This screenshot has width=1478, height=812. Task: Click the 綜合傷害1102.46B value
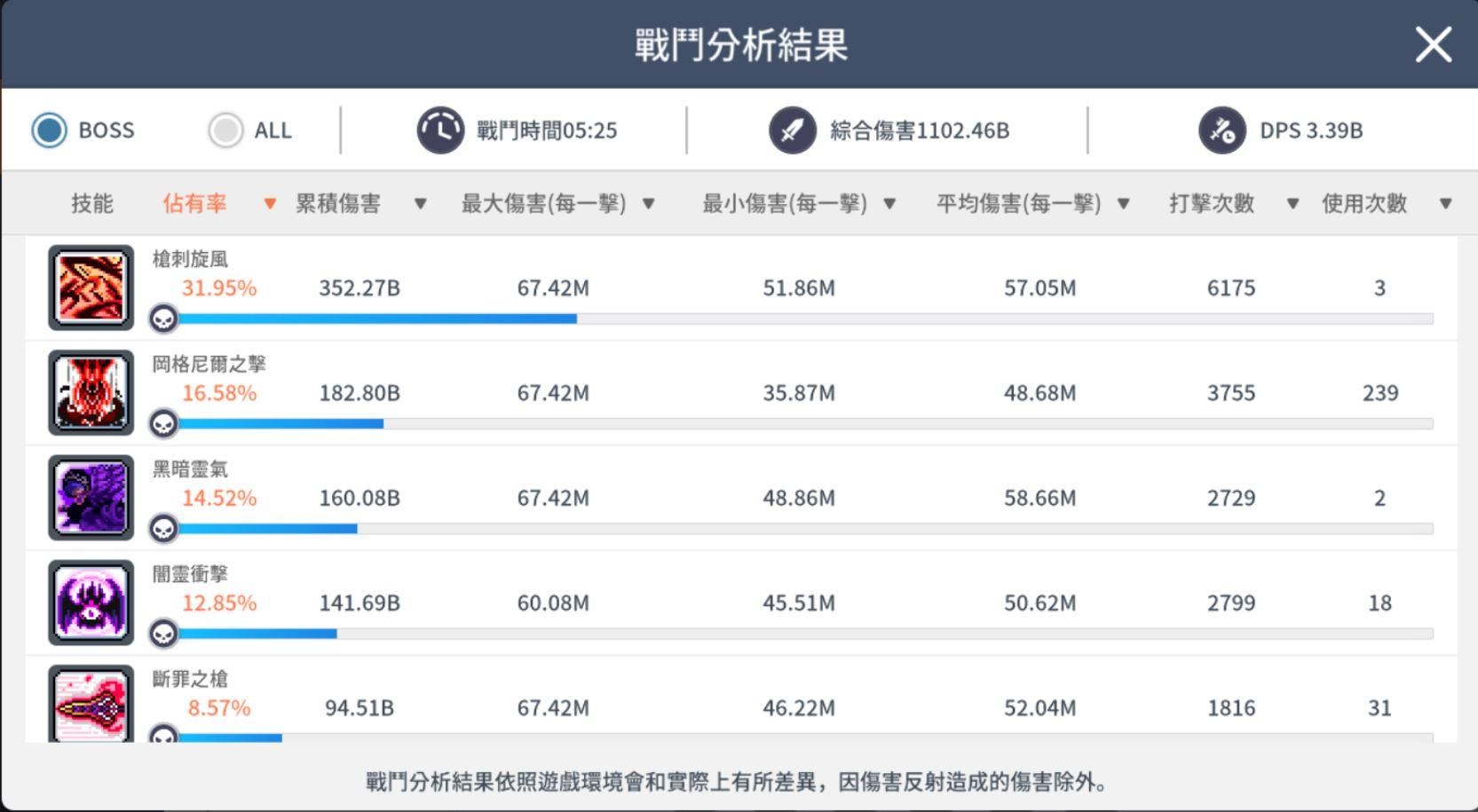[x=920, y=130]
